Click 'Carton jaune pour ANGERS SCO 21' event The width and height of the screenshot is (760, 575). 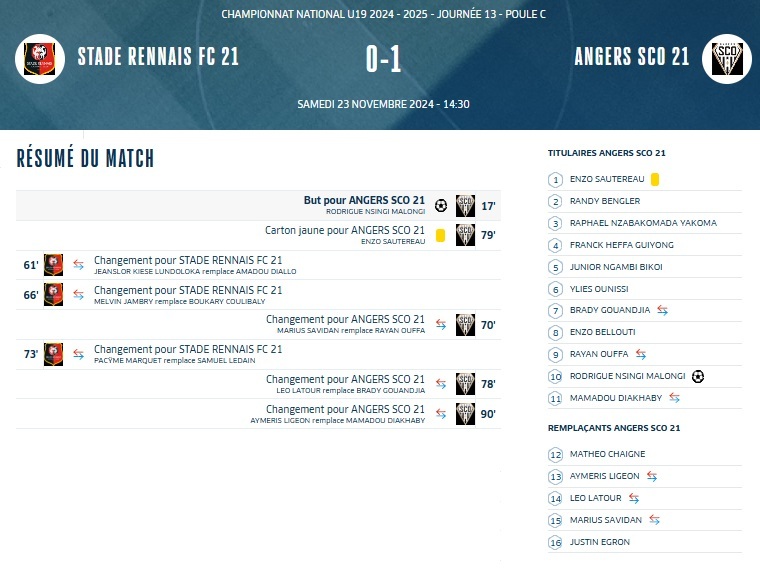345,230
